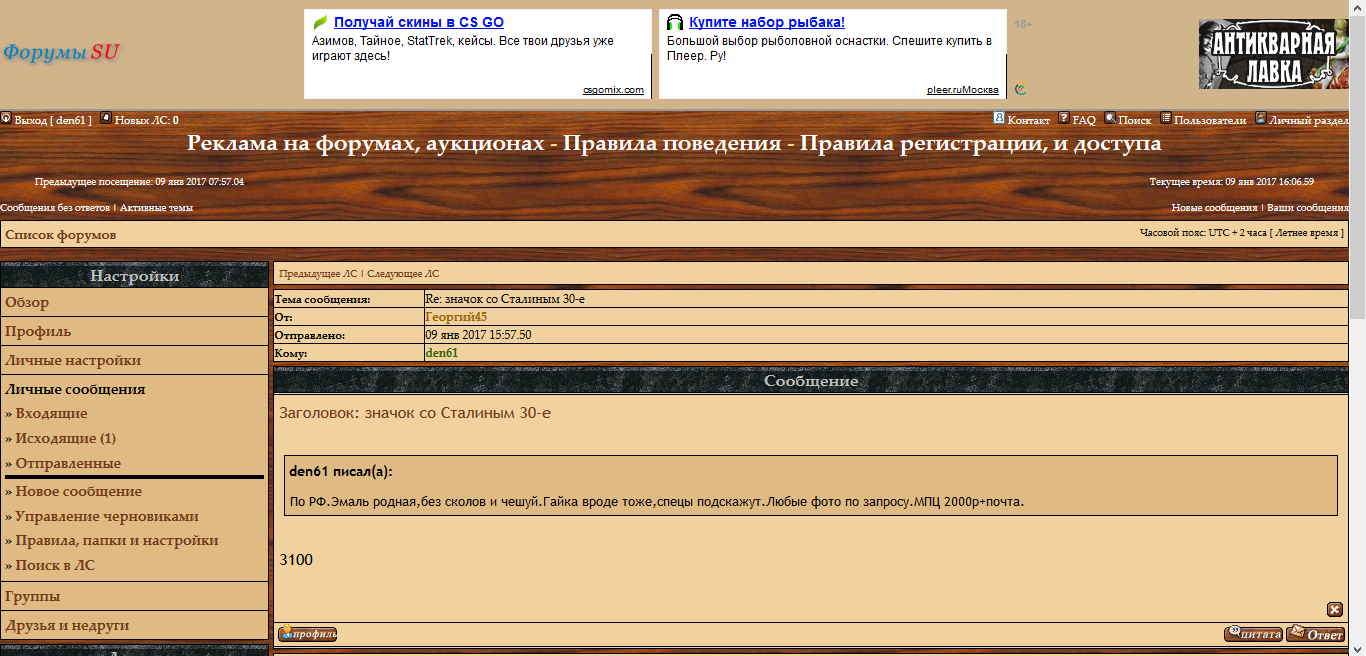Open sender profile with профиль button
Image resolution: width=1366 pixels, height=656 pixels.
pyautogui.click(x=307, y=634)
